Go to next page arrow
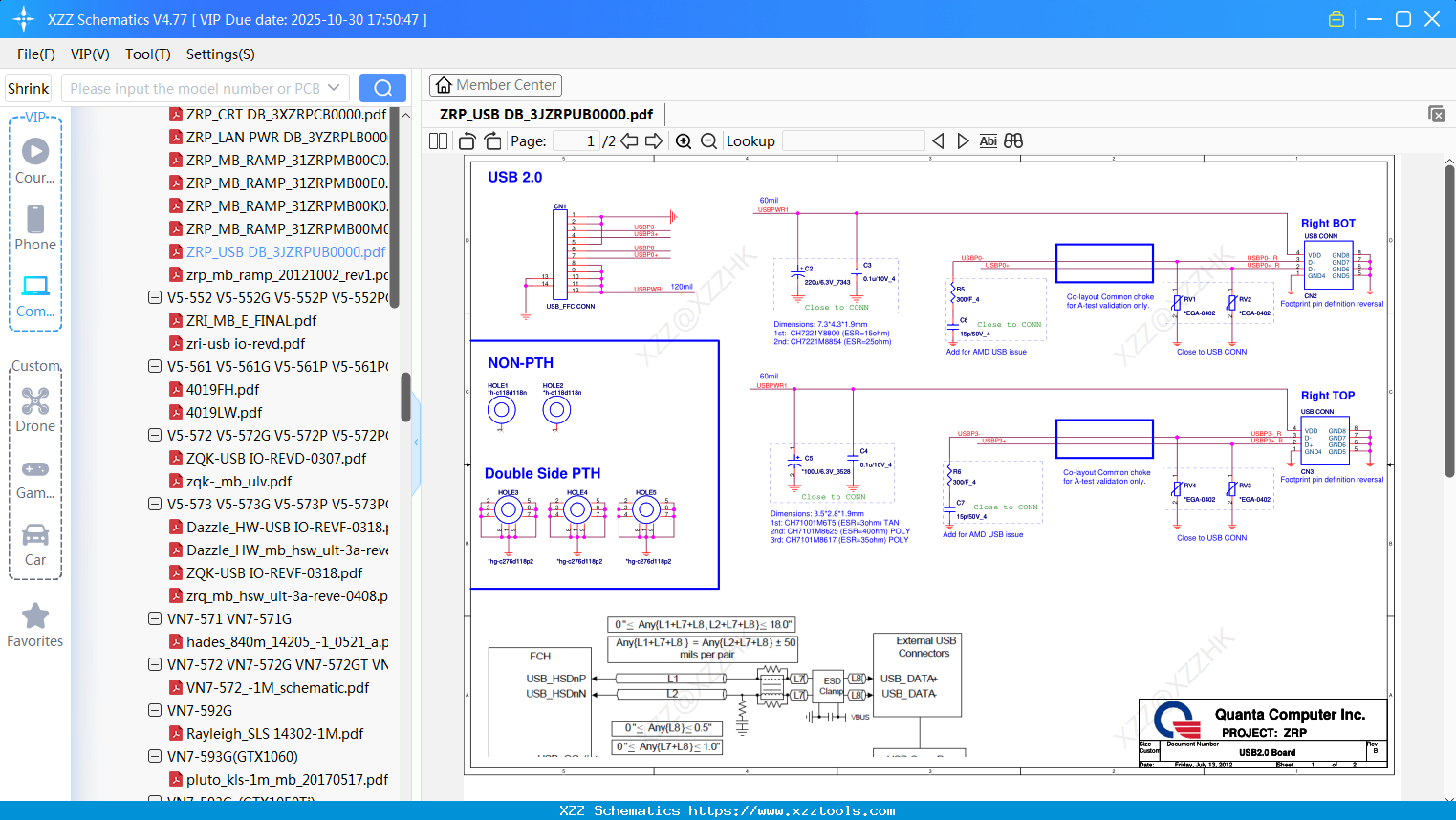1456x820 pixels. tap(654, 141)
